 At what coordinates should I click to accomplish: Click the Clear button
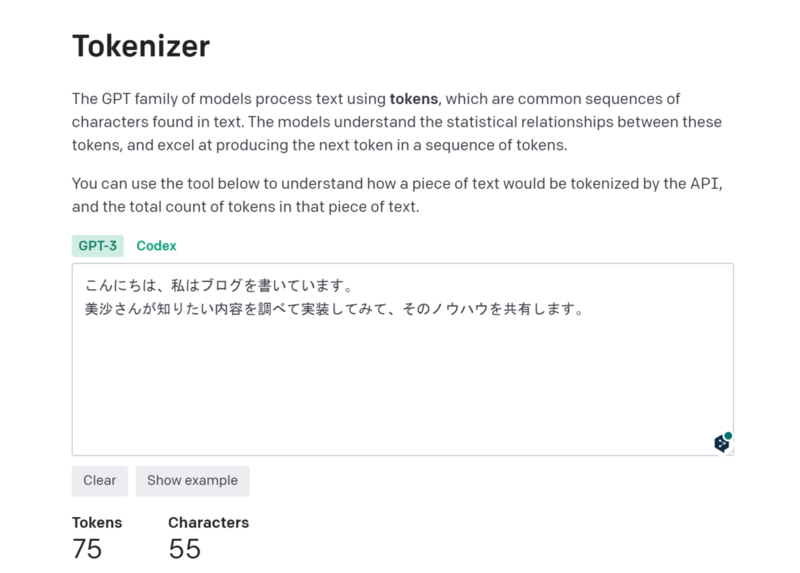[x=99, y=481]
